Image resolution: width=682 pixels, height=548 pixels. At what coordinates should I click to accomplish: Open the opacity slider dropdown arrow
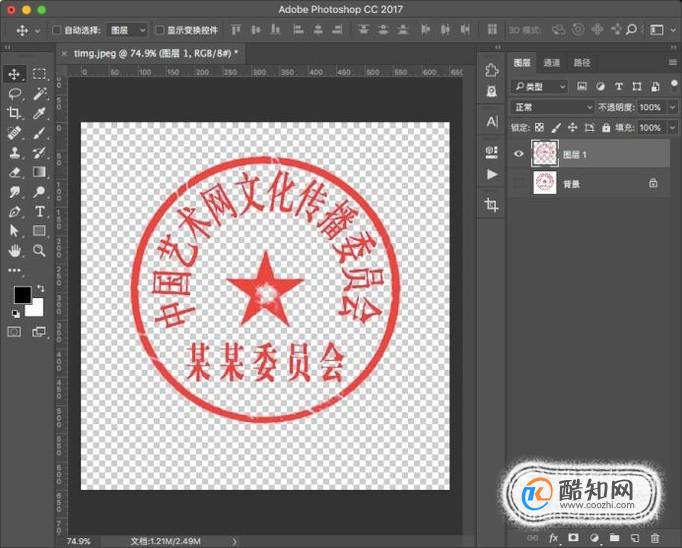point(672,107)
